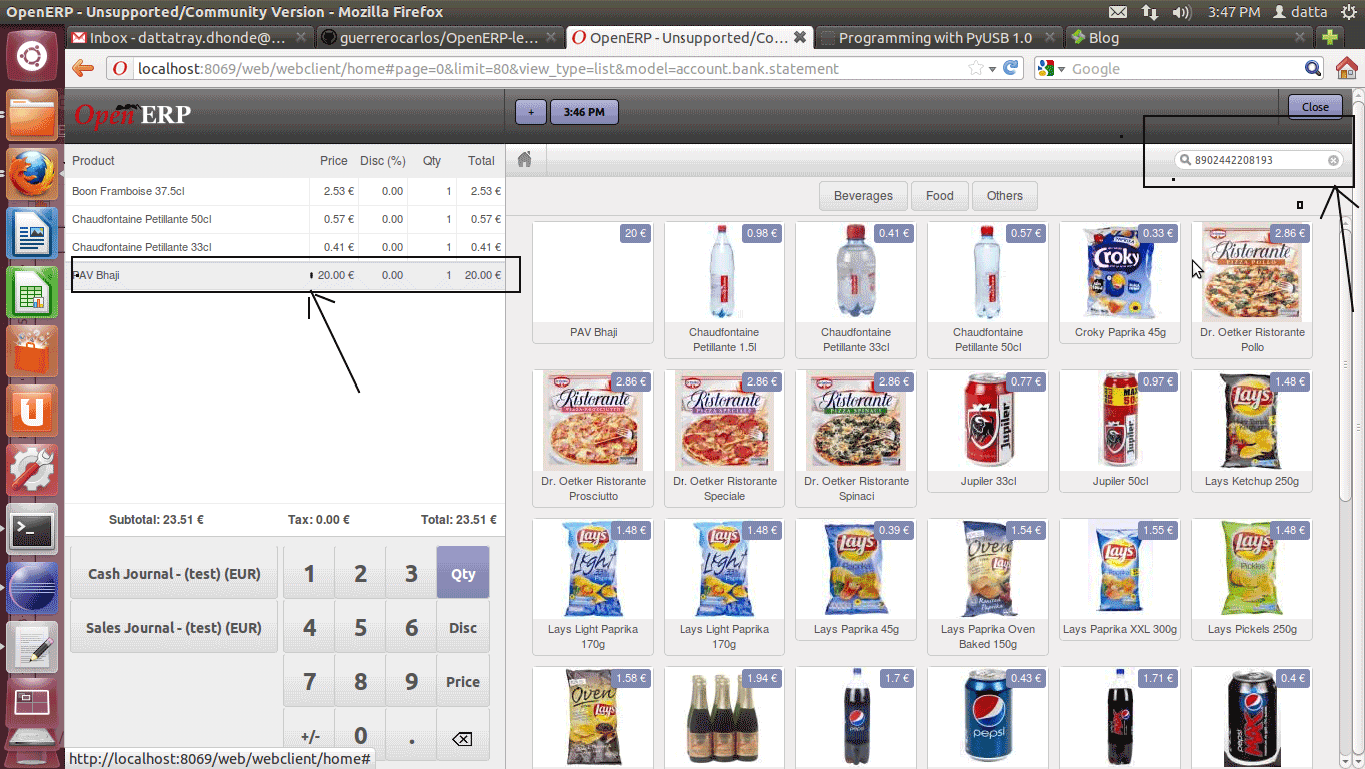Select the 3:46 PM order
Image resolution: width=1365 pixels, height=769 pixels.
584,112
